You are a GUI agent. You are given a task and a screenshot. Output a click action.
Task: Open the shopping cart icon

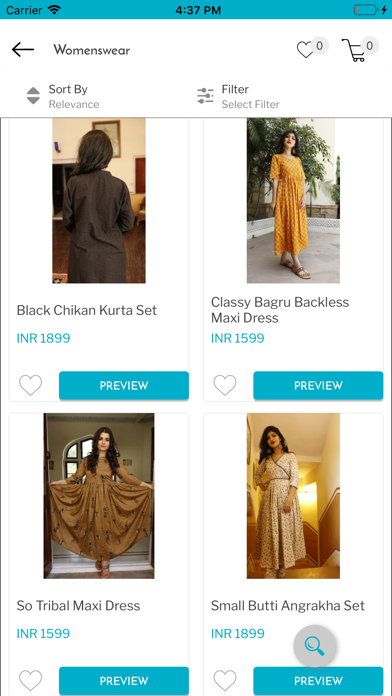(x=353, y=50)
